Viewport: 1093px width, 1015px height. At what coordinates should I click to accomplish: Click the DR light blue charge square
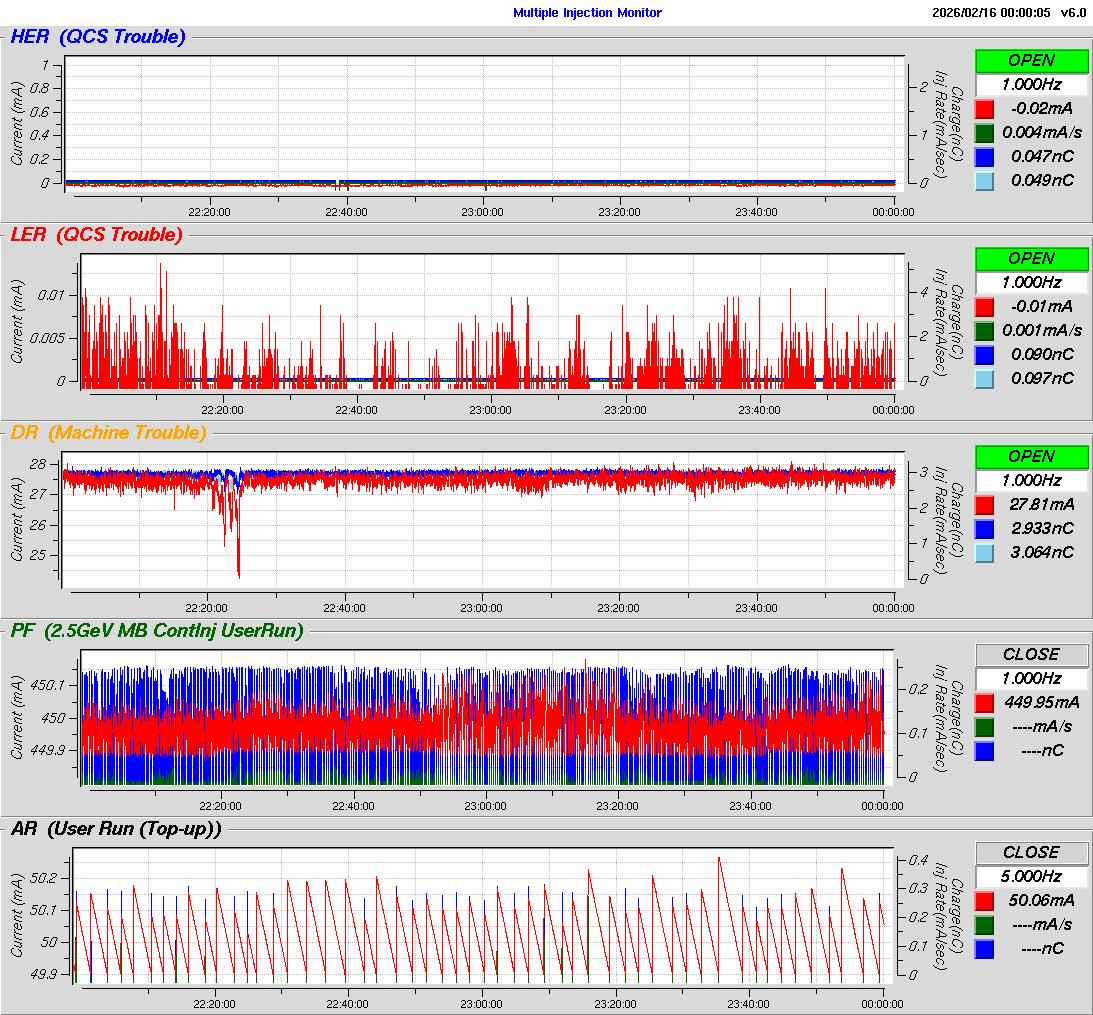985,552
